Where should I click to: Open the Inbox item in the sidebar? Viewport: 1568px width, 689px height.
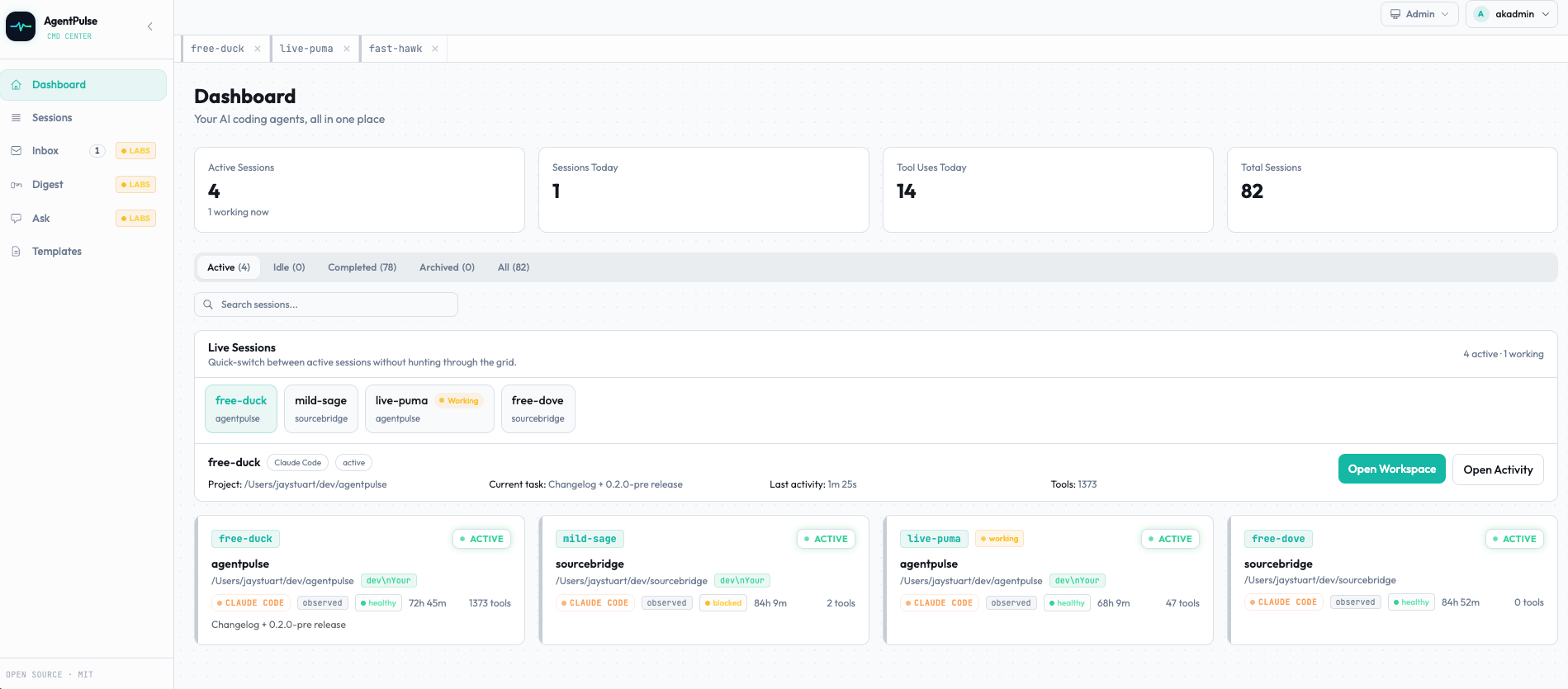[83, 151]
